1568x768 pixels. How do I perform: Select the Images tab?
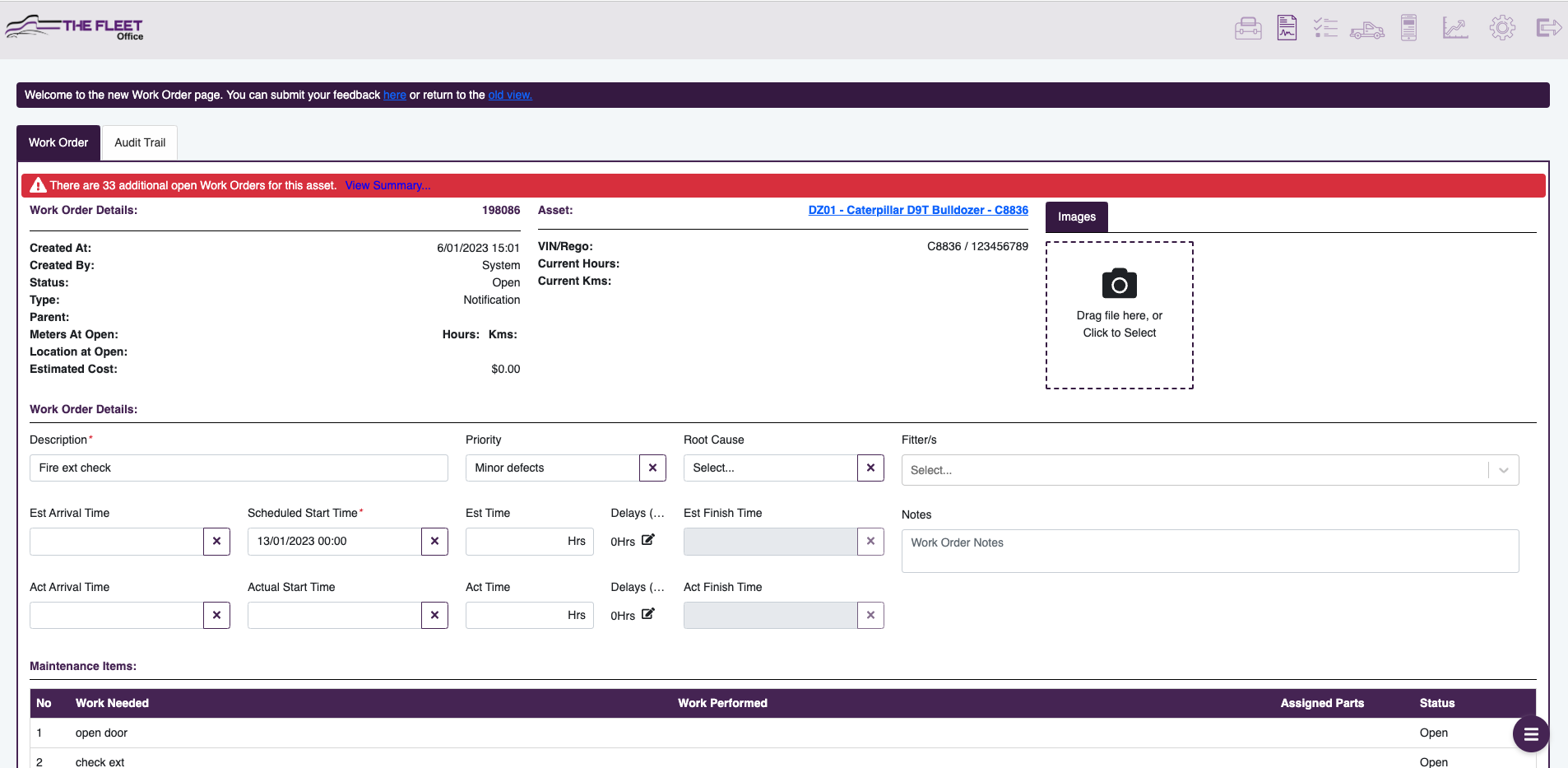click(1076, 216)
